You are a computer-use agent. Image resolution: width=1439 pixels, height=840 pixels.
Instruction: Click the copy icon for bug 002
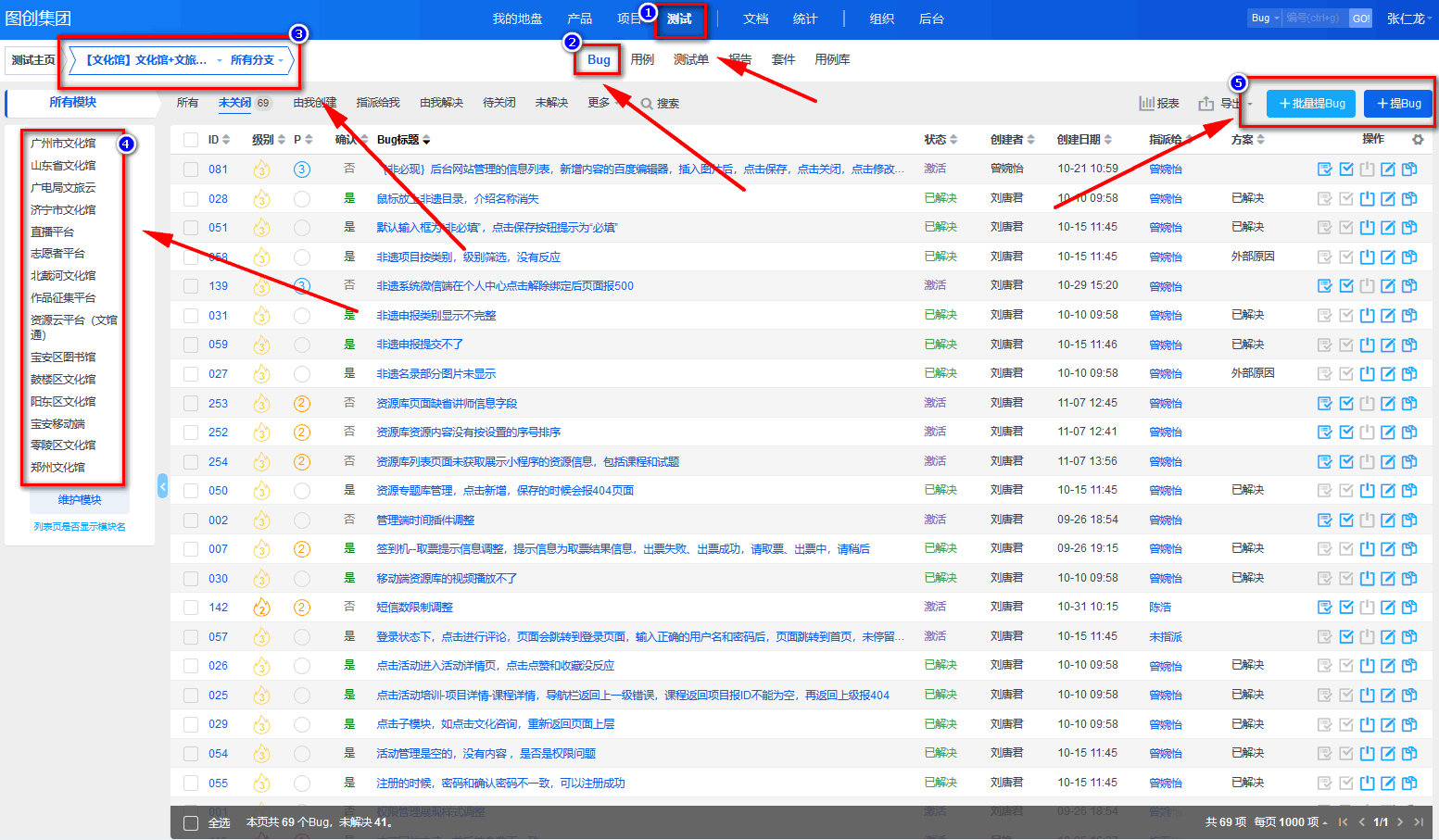(1409, 520)
